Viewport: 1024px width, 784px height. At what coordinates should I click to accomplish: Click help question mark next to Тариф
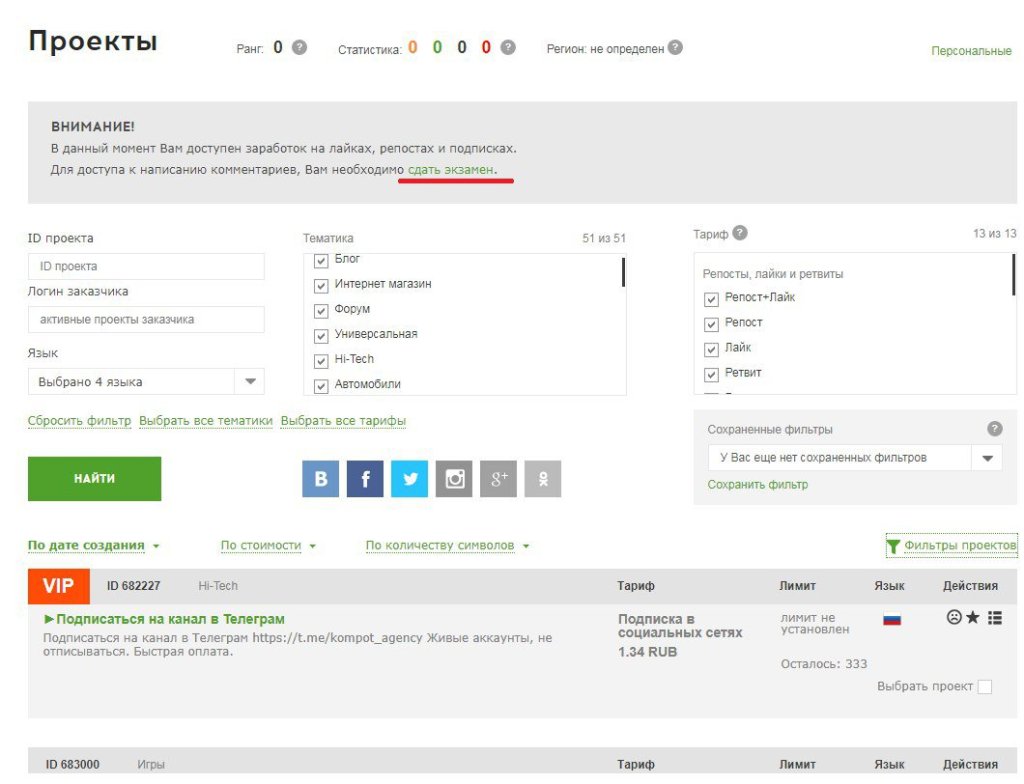coord(740,233)
